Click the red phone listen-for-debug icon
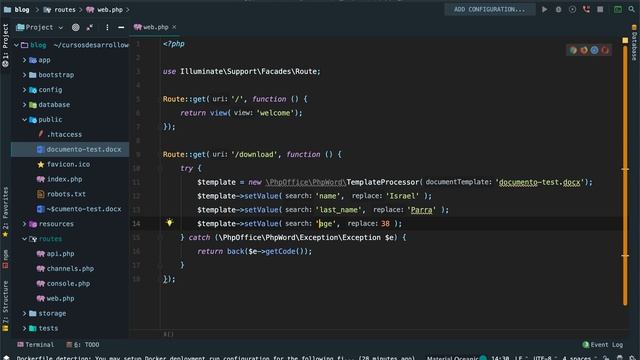The height and width of the screenshot is (360, 640). (586, 9)
